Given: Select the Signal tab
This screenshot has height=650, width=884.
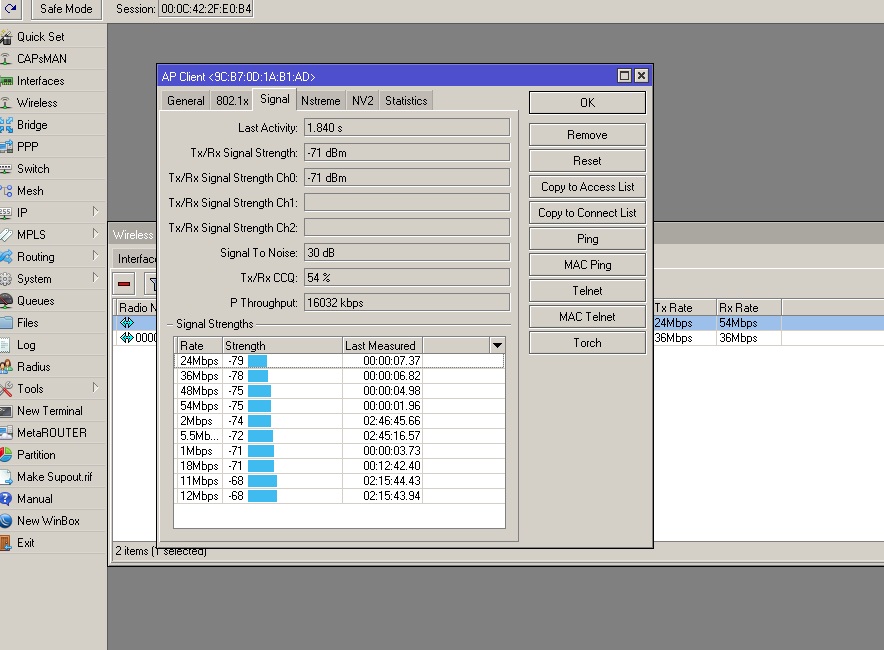Looking at the screenshot, I should [275, 99].
